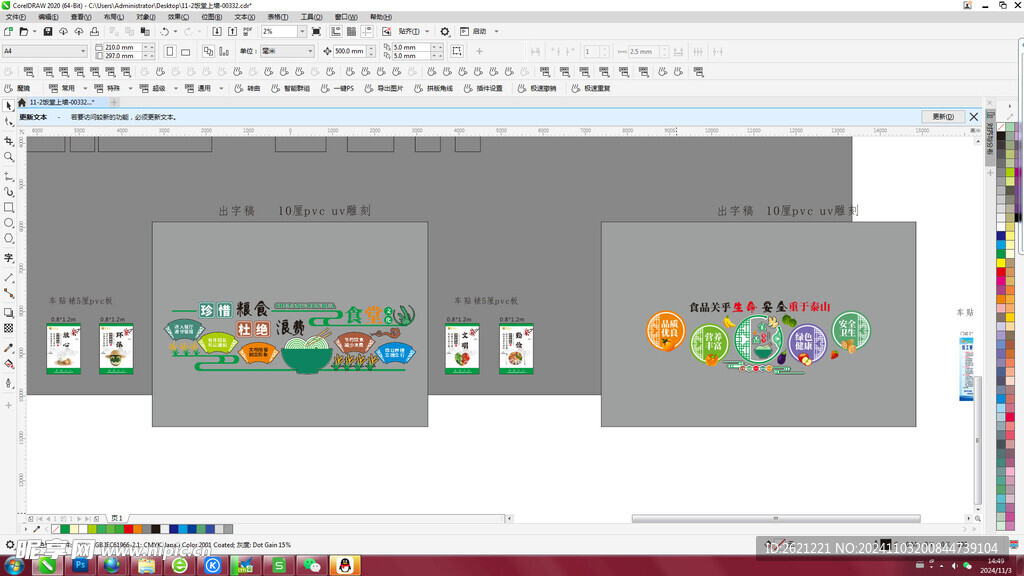
Task: Select the Rectangle tool
Action: tap(8, 208)
